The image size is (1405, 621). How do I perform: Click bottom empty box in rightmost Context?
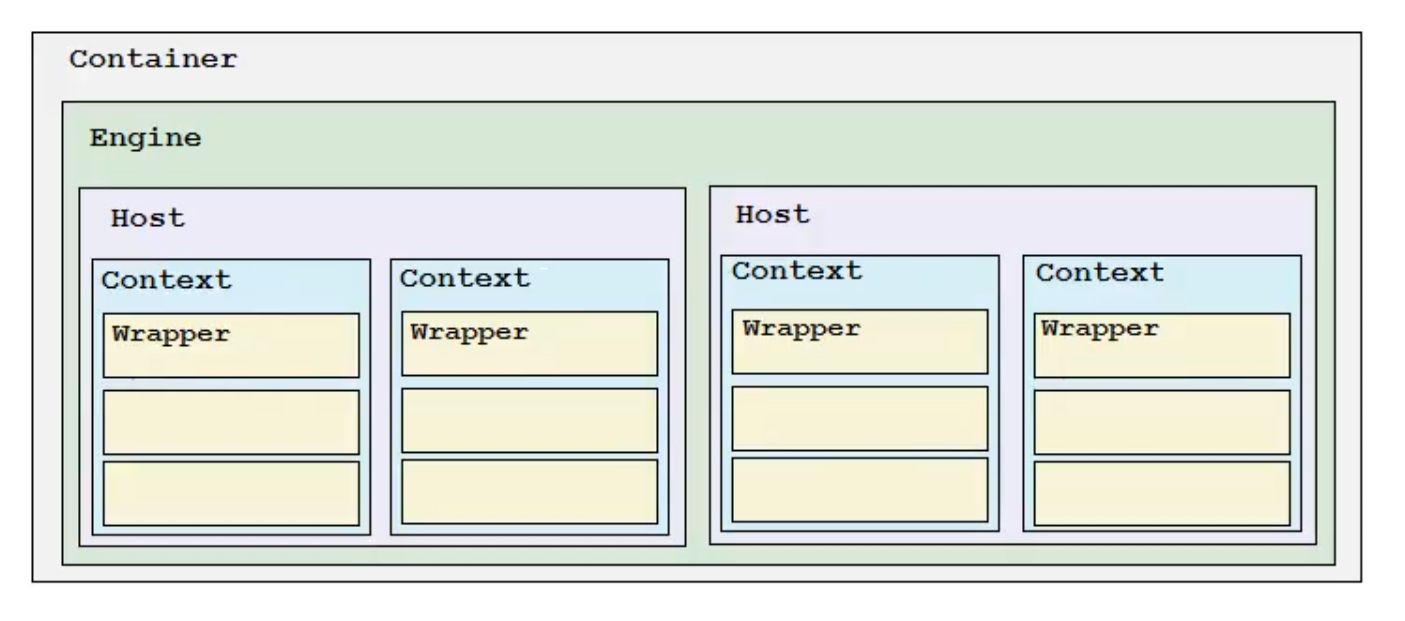point(1161,493)
